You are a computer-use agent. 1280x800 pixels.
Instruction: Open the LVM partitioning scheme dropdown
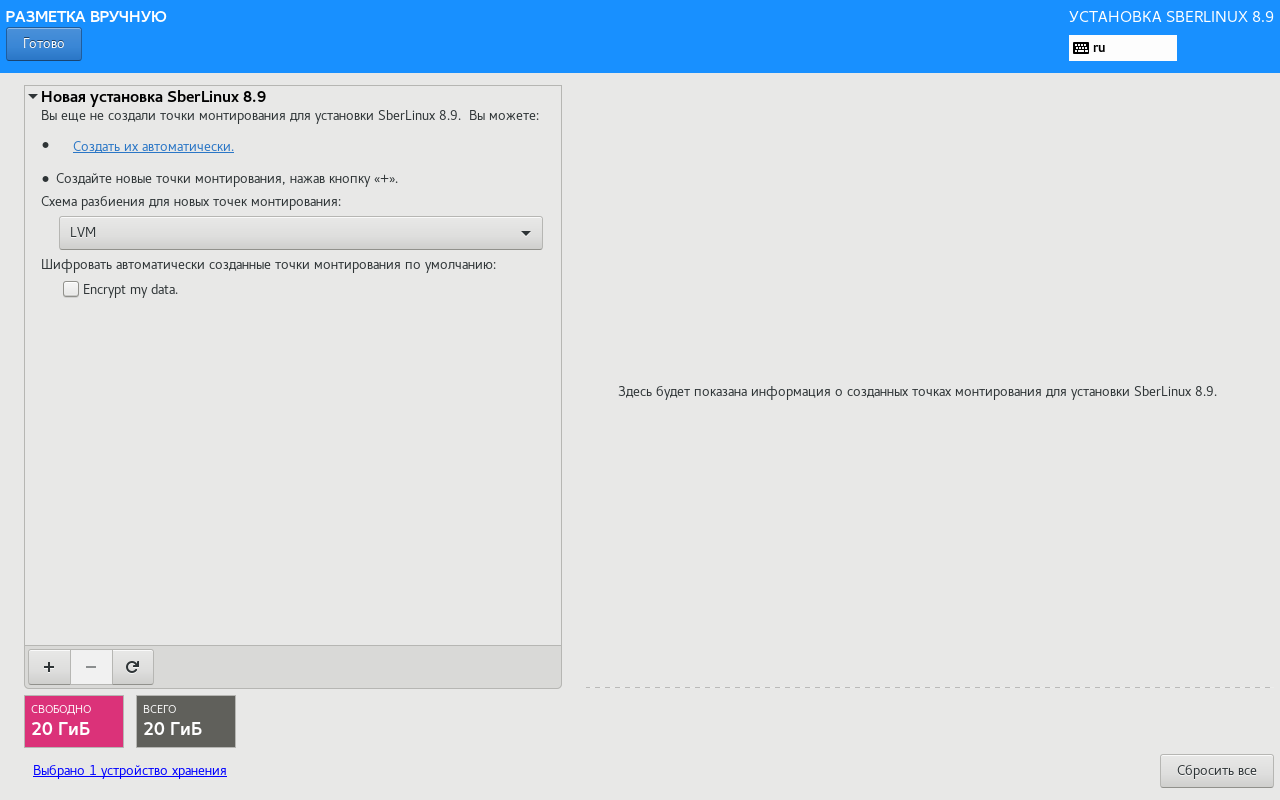(x=300, y=233)
